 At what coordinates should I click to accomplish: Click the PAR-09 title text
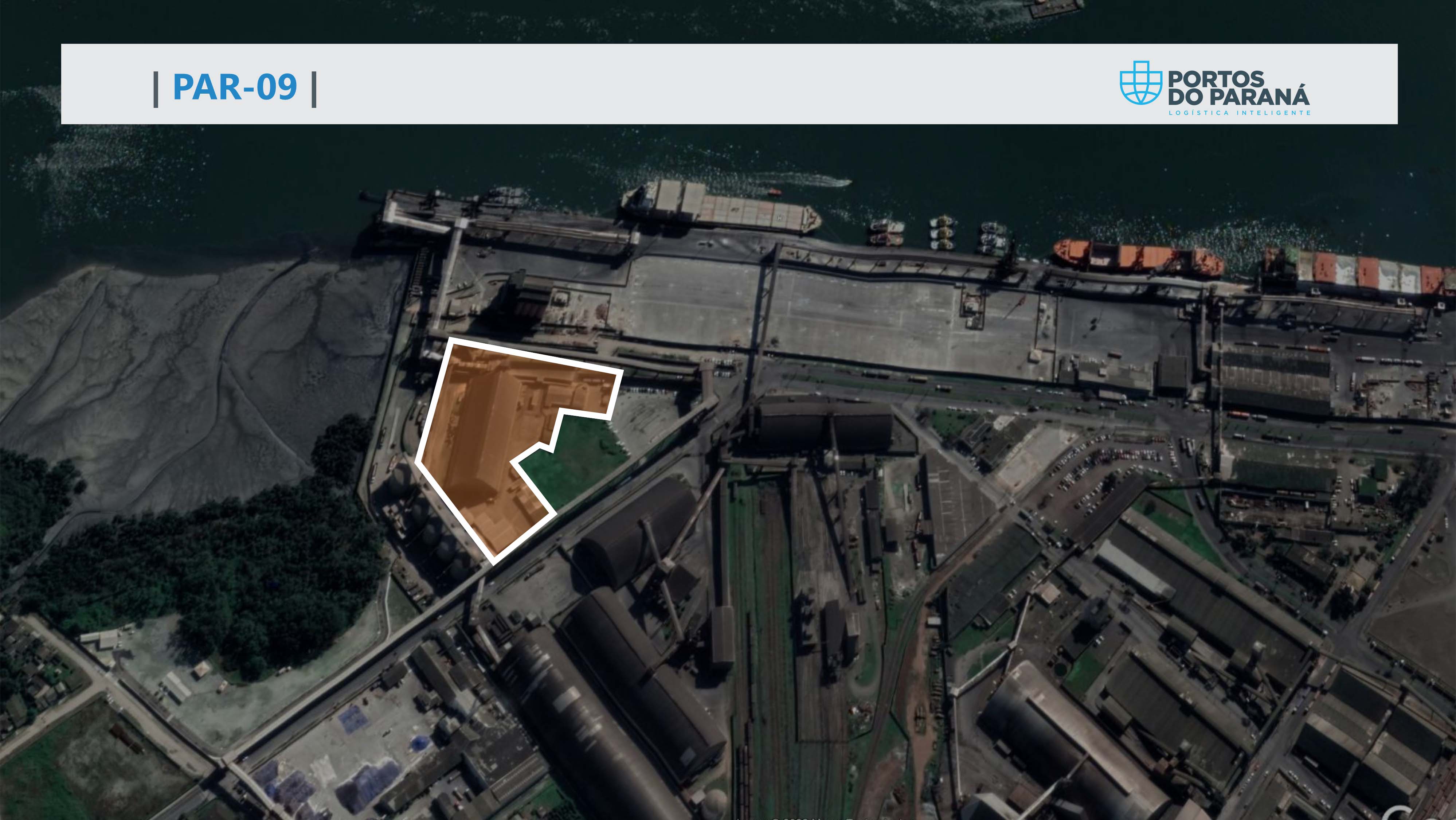coord(235,87)
